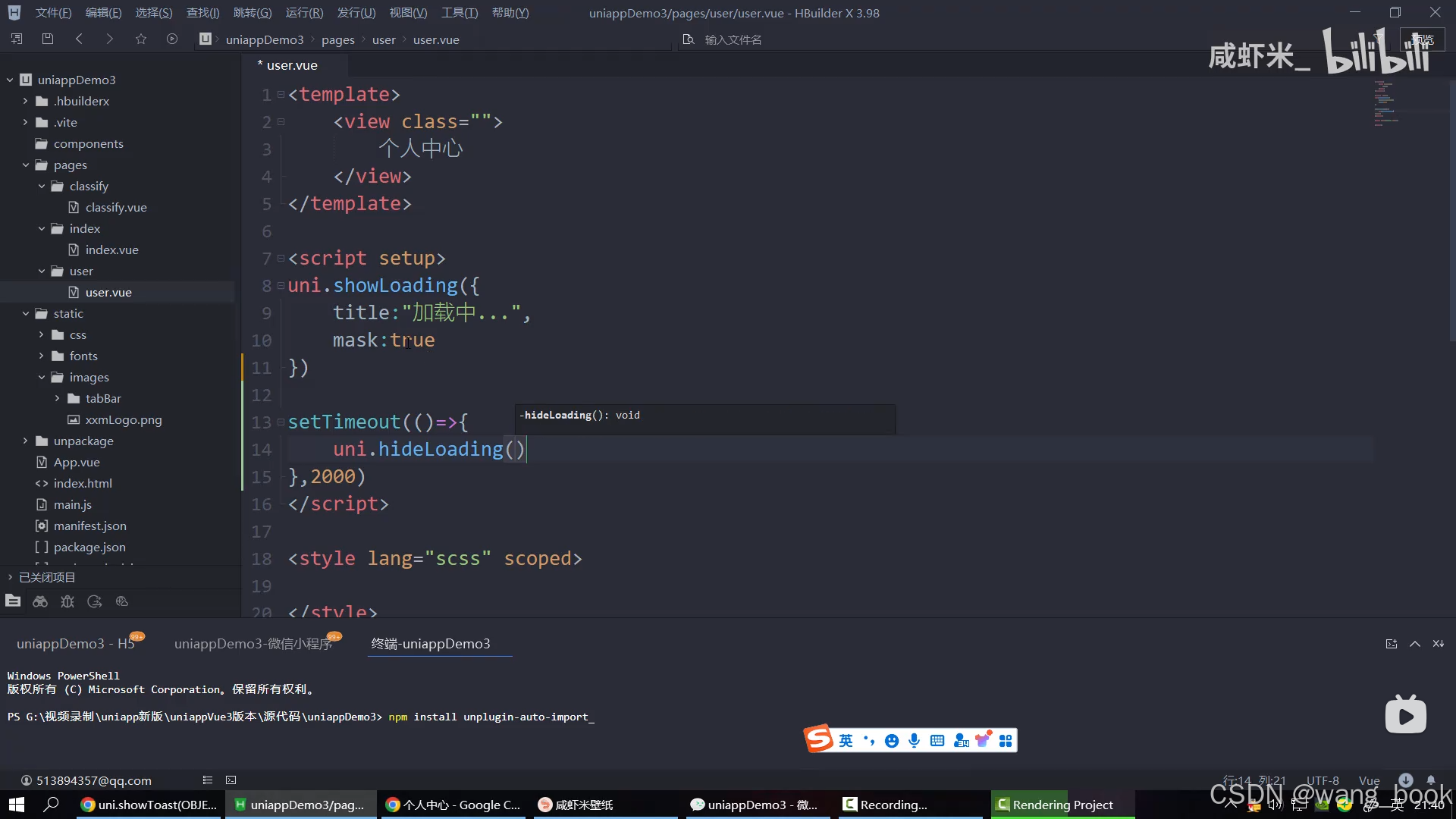Save the file with the floppy icon
The width and height of the screenshot is (1456, 819).
click(48, 39)
